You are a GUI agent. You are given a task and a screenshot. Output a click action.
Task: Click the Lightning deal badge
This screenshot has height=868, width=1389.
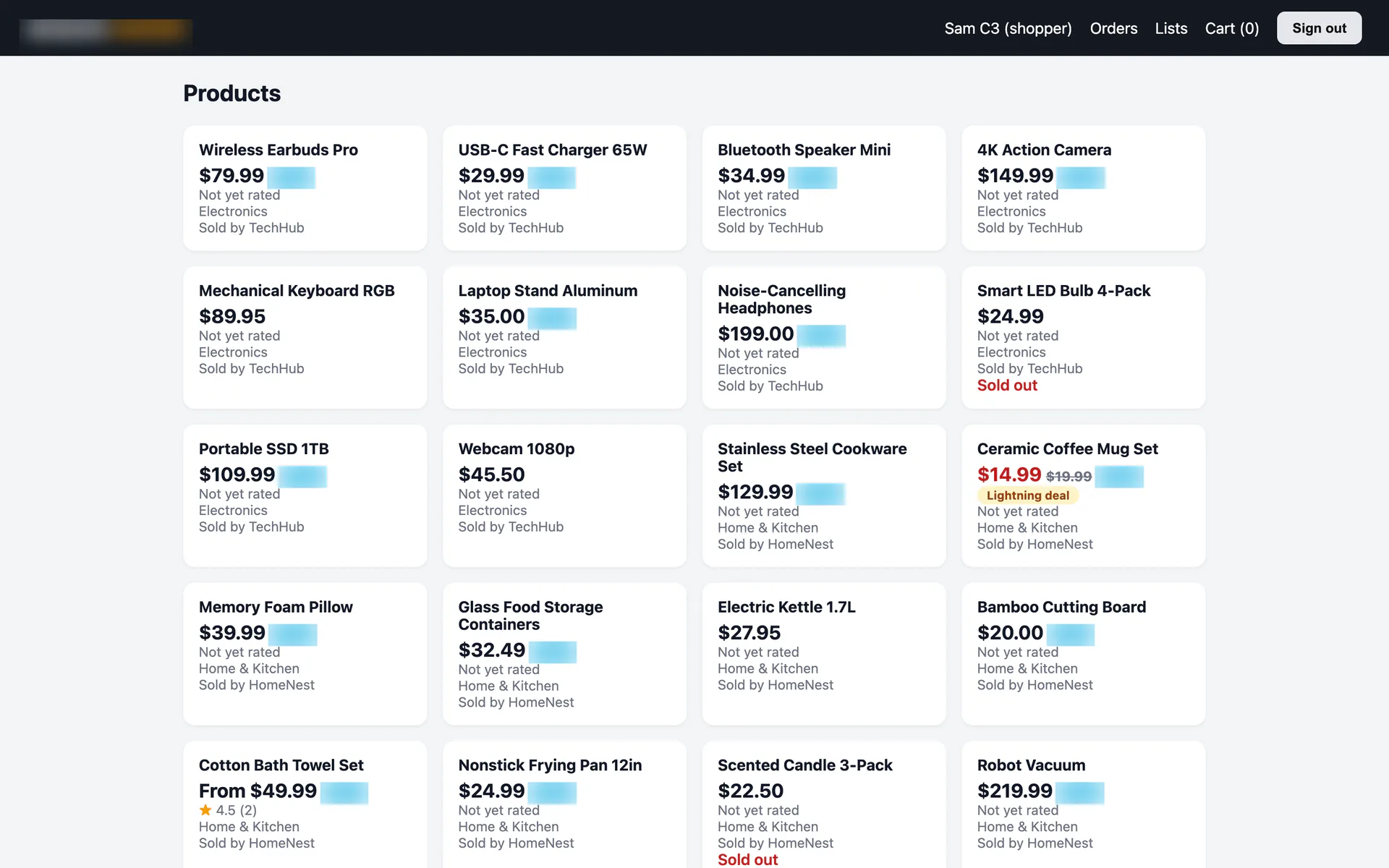tap(1028, 495)
